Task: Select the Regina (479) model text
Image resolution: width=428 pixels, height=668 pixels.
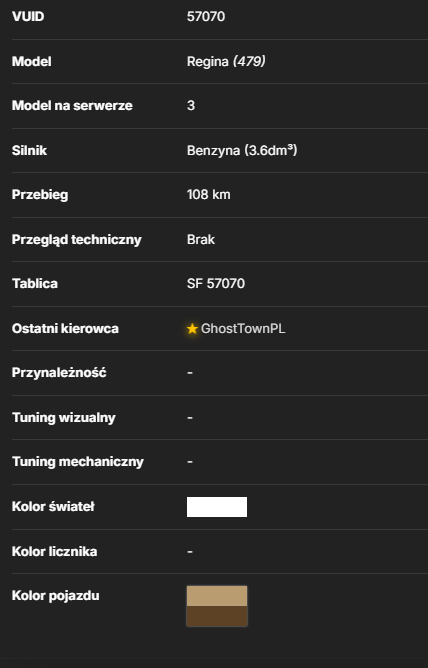Action: click(226, 61)
